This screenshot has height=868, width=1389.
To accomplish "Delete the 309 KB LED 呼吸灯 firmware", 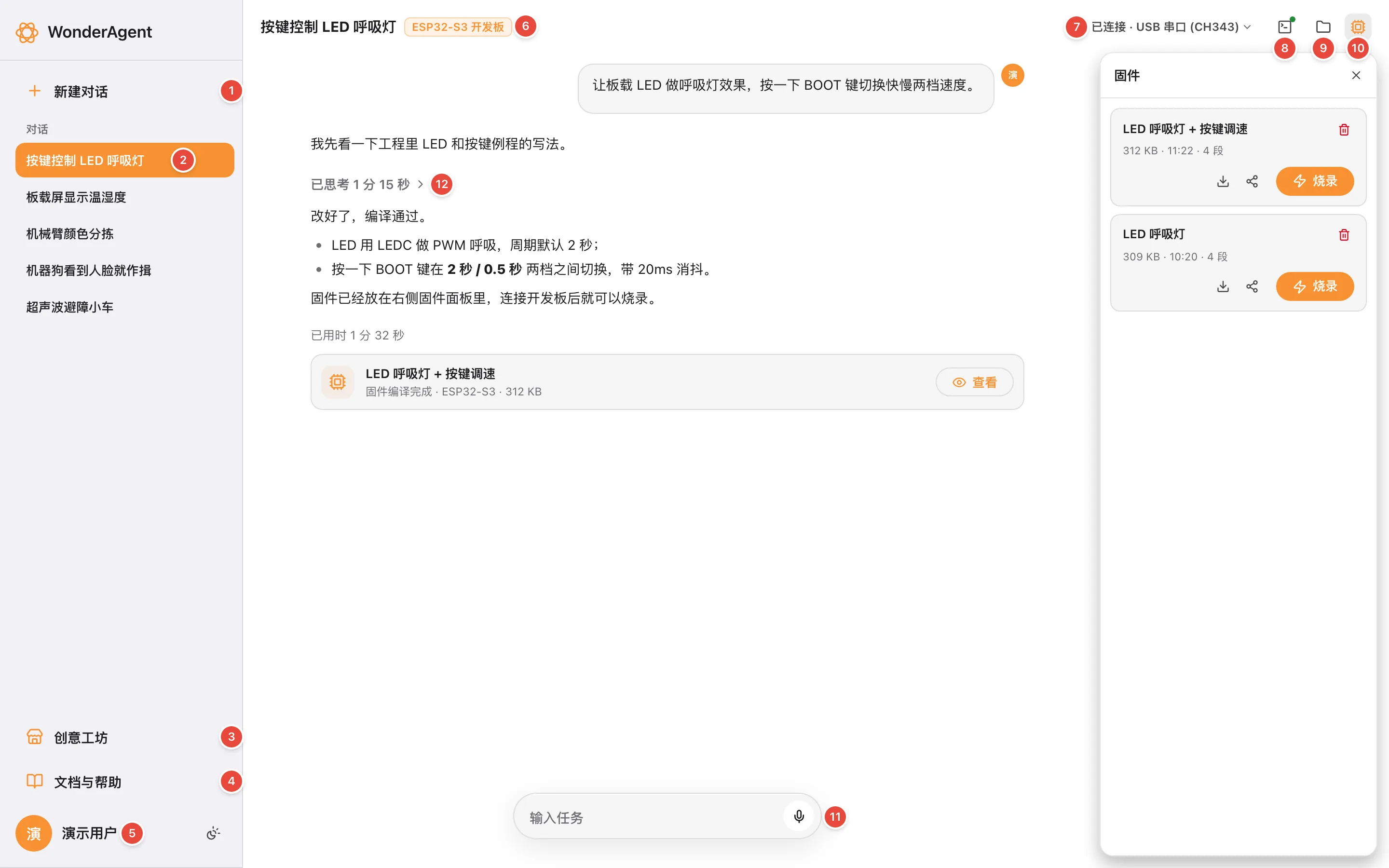I will (x=1344, y=235).
